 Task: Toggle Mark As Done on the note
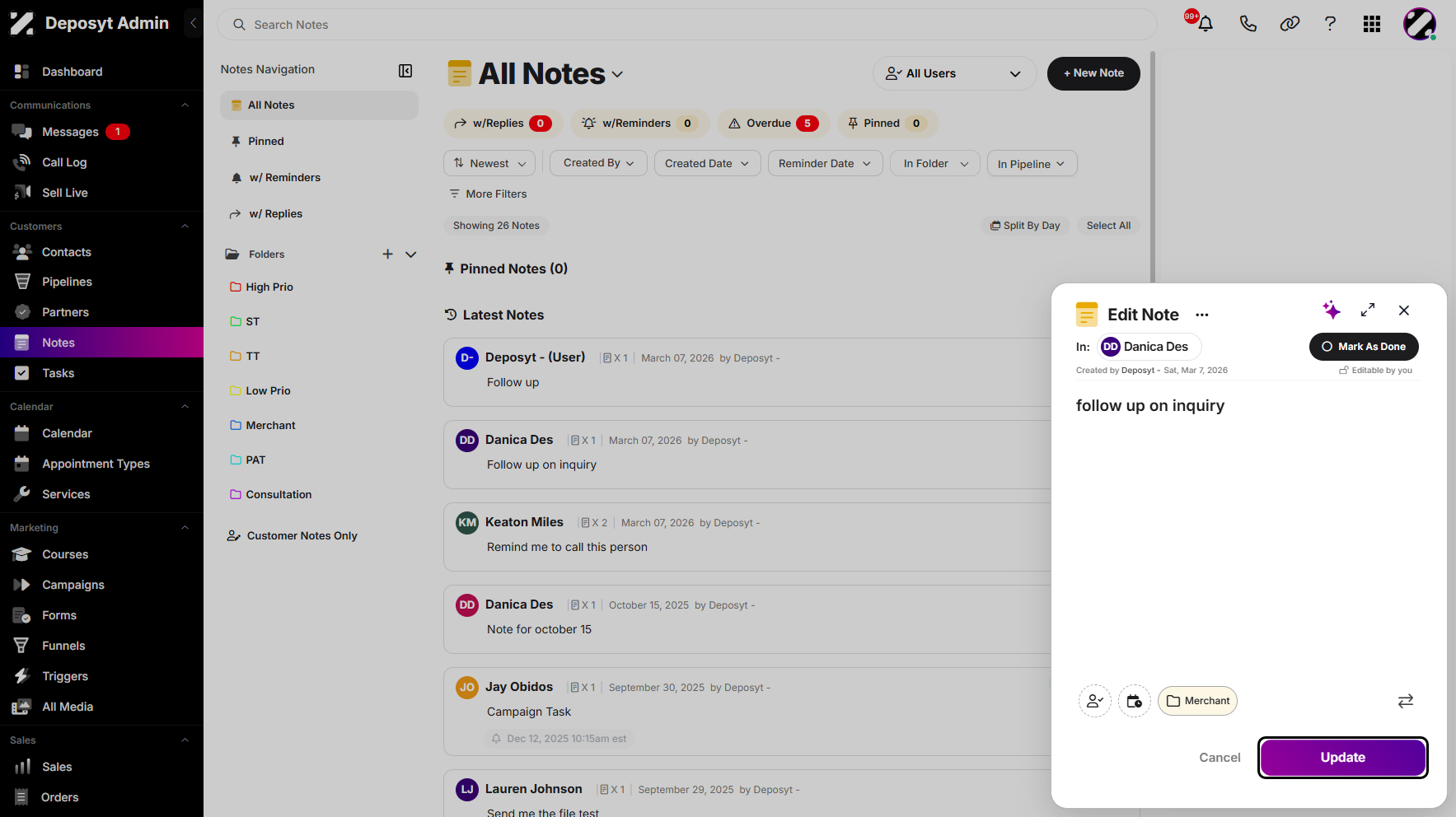[x=1364, y=347]
